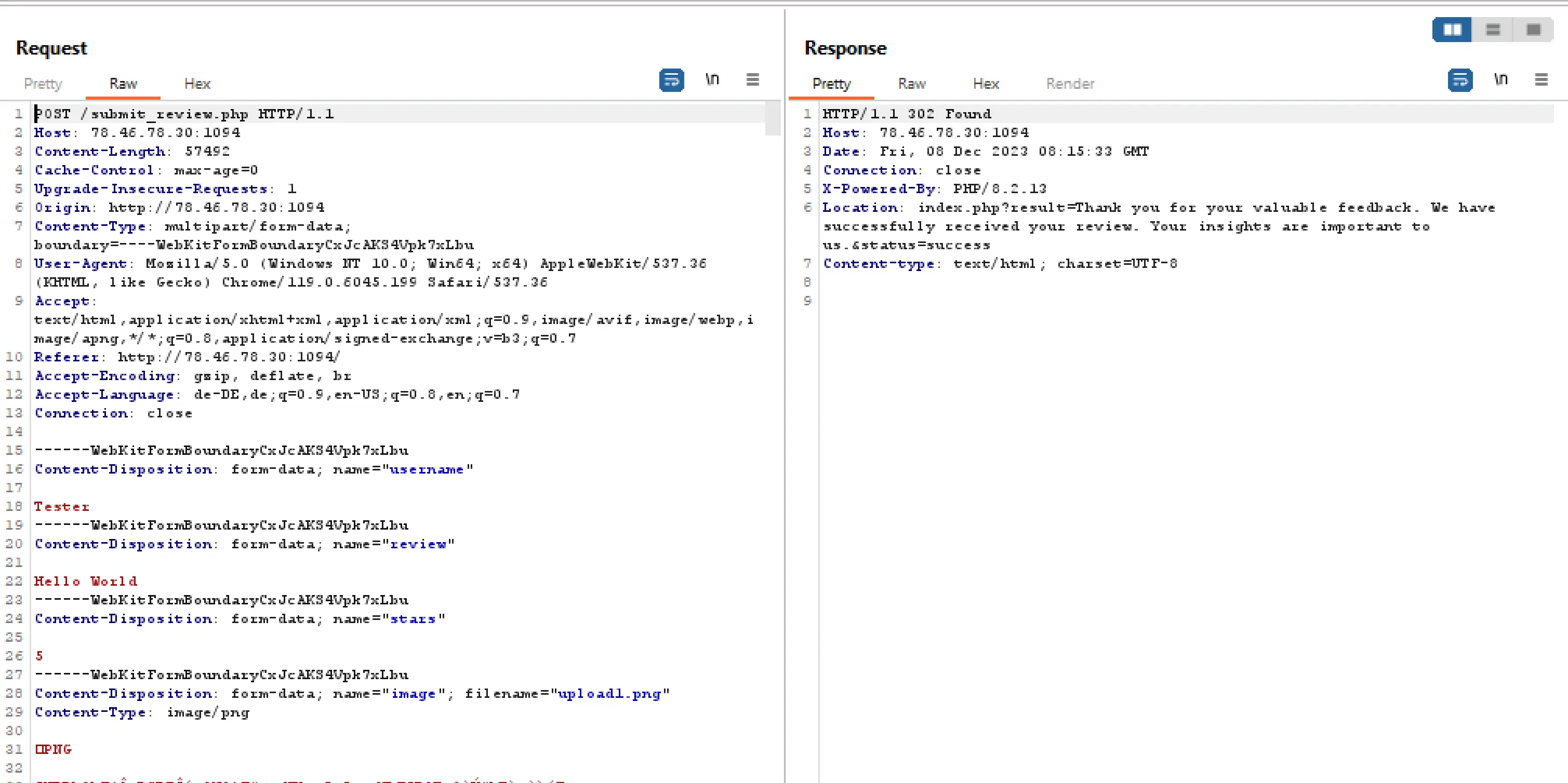1568x783 pixels.
Task: Toggle non-printable characters (\n) in Request panel
Action: [712, 79]
